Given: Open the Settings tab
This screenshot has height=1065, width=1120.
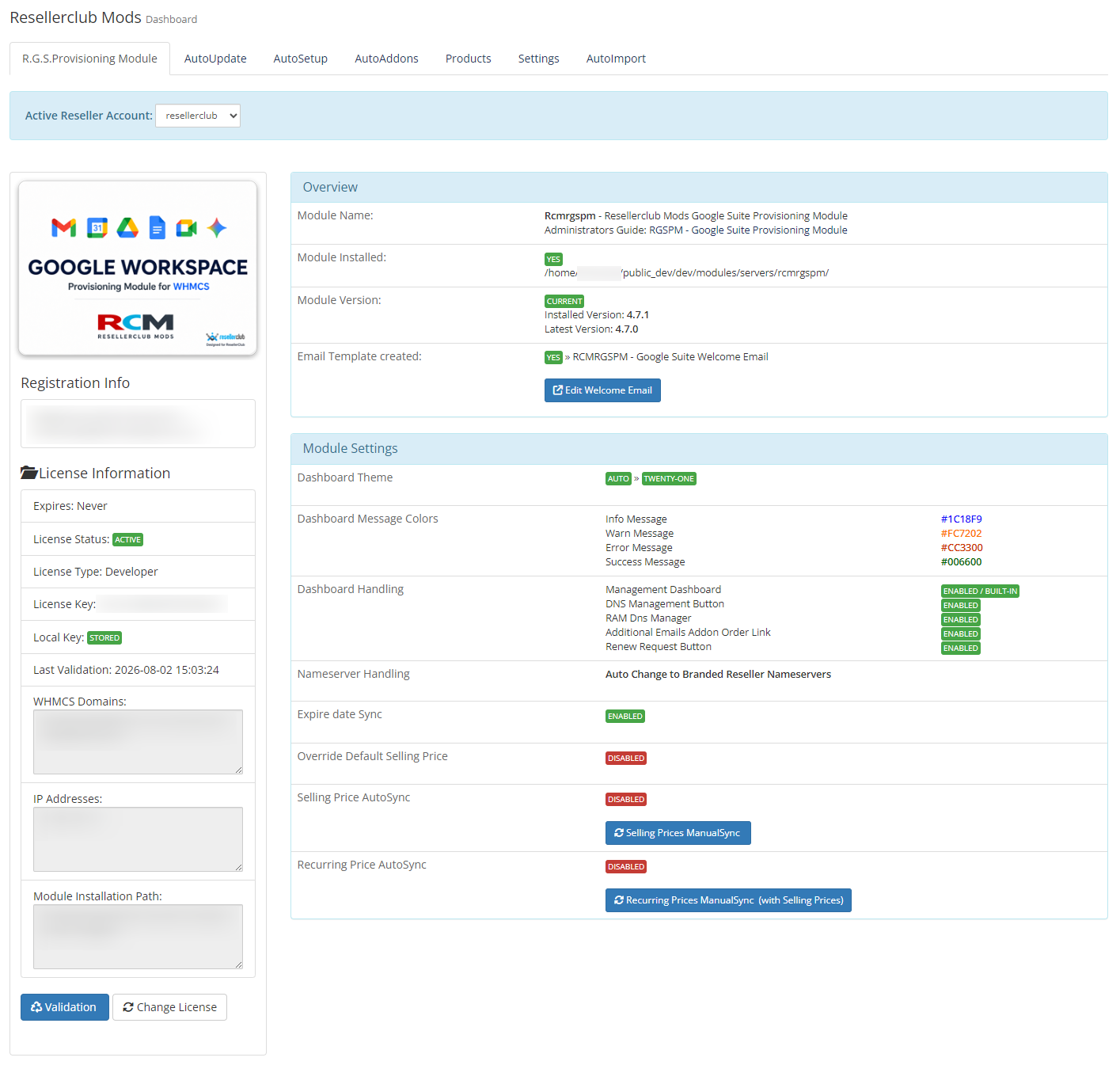Looking at the screenshot, I should [x=538, y=59].
